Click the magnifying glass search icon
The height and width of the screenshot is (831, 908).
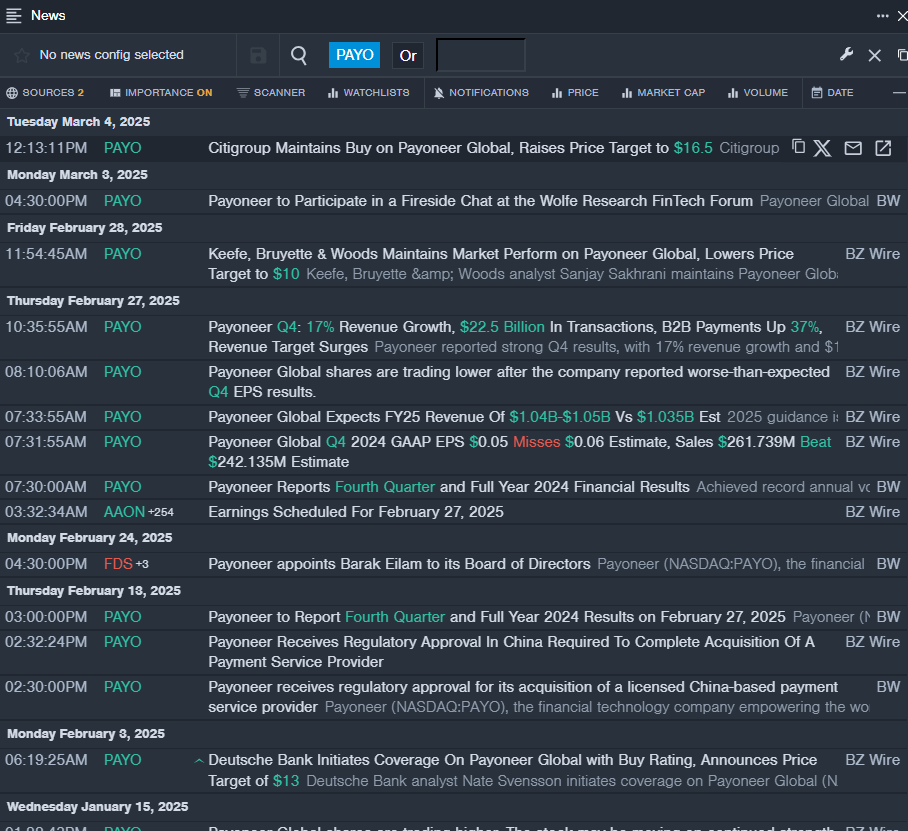(x=299, y=55)
